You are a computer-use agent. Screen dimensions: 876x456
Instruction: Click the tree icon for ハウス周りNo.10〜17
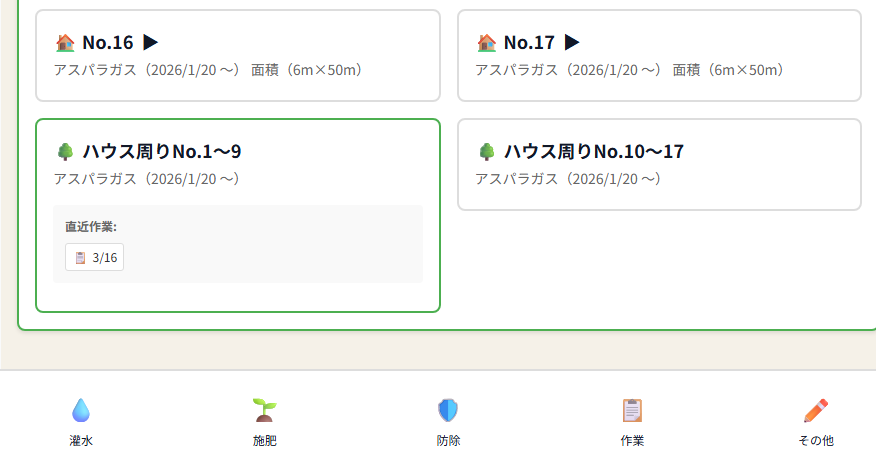(x=487, y=152)
